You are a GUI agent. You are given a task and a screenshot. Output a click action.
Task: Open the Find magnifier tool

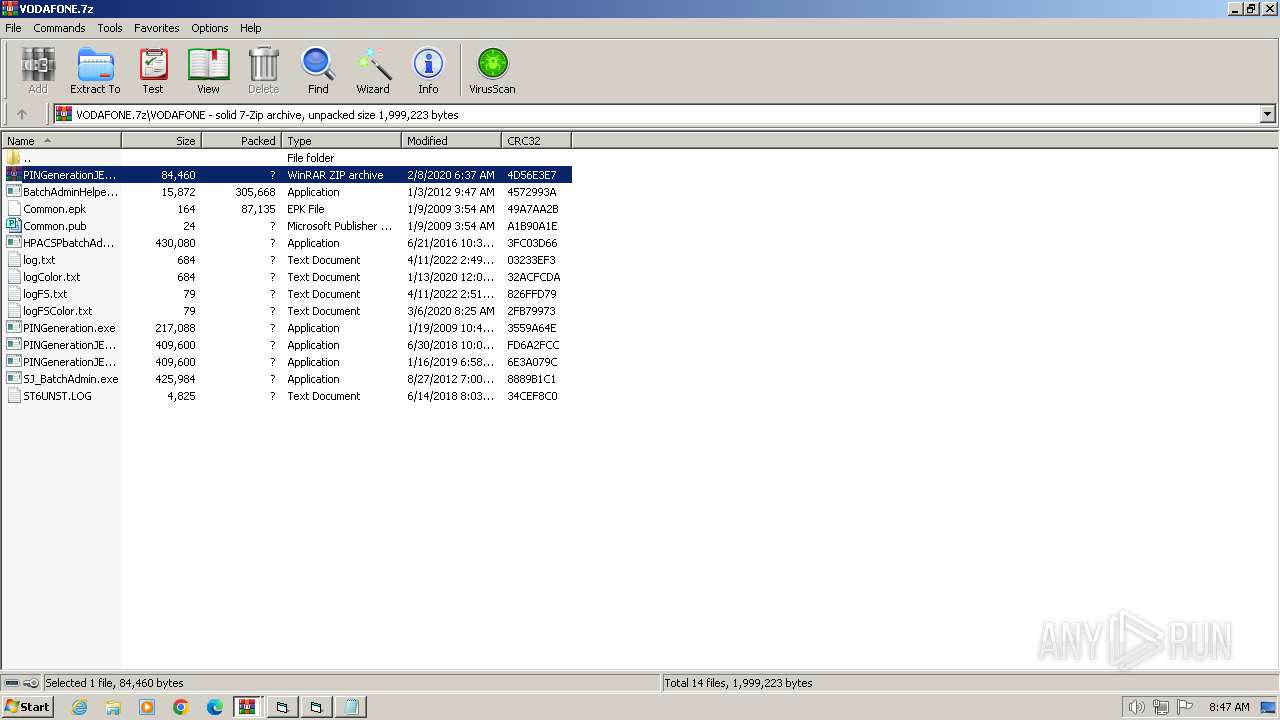coord(318,71)
